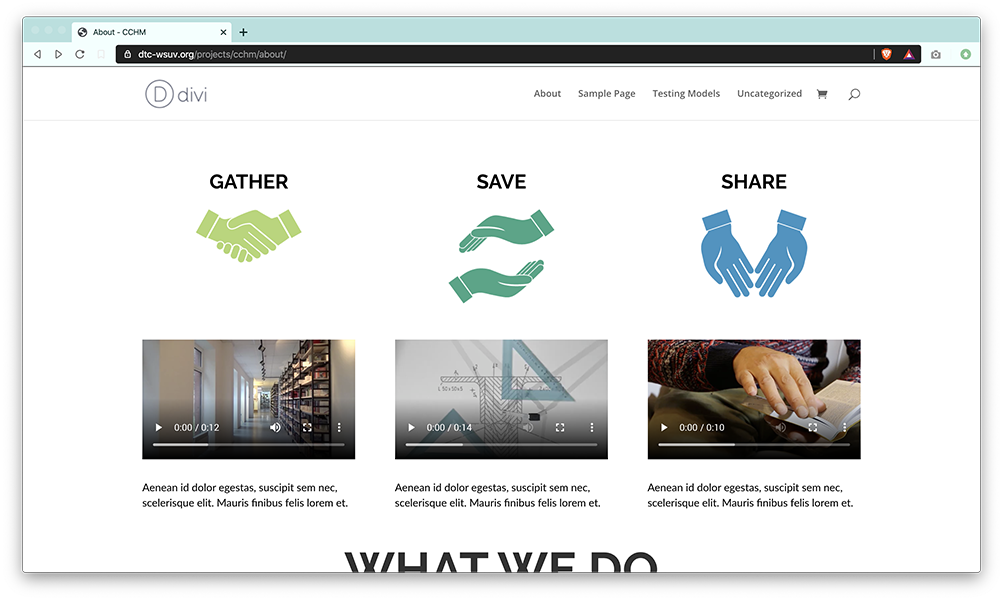This screenshot has height=600, width=1003.
Task: Open the Testing Models menu item
Action: (686, 93)
